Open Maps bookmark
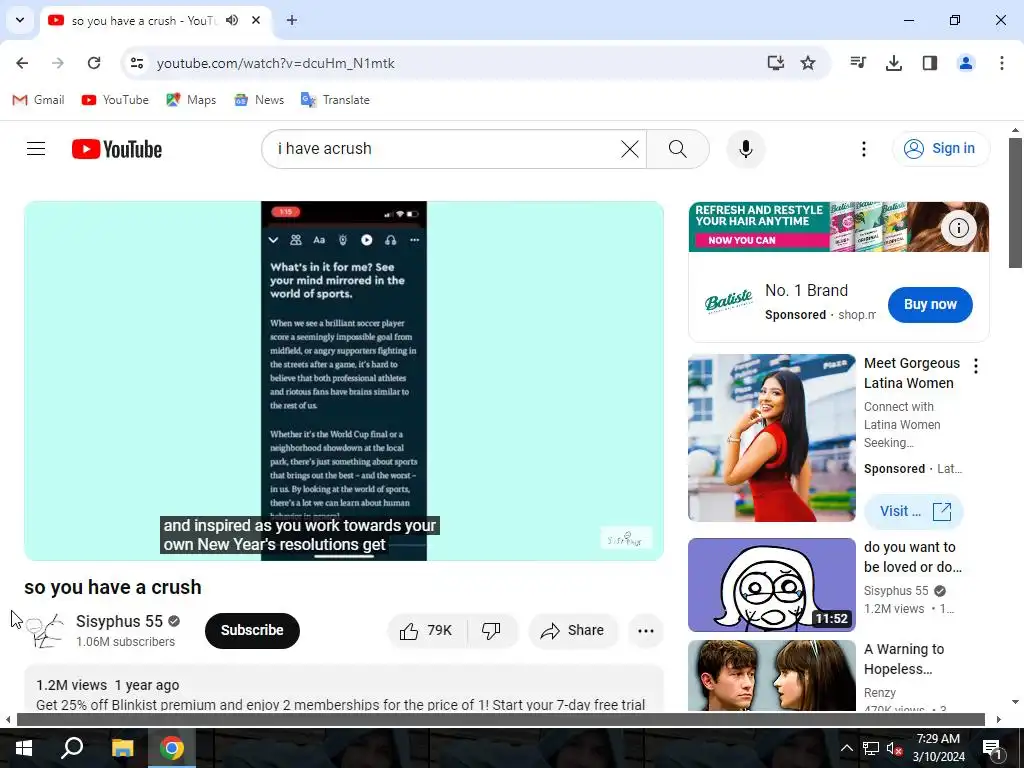1024x768 pixels. pyautogui.click(x=191, y=100)
